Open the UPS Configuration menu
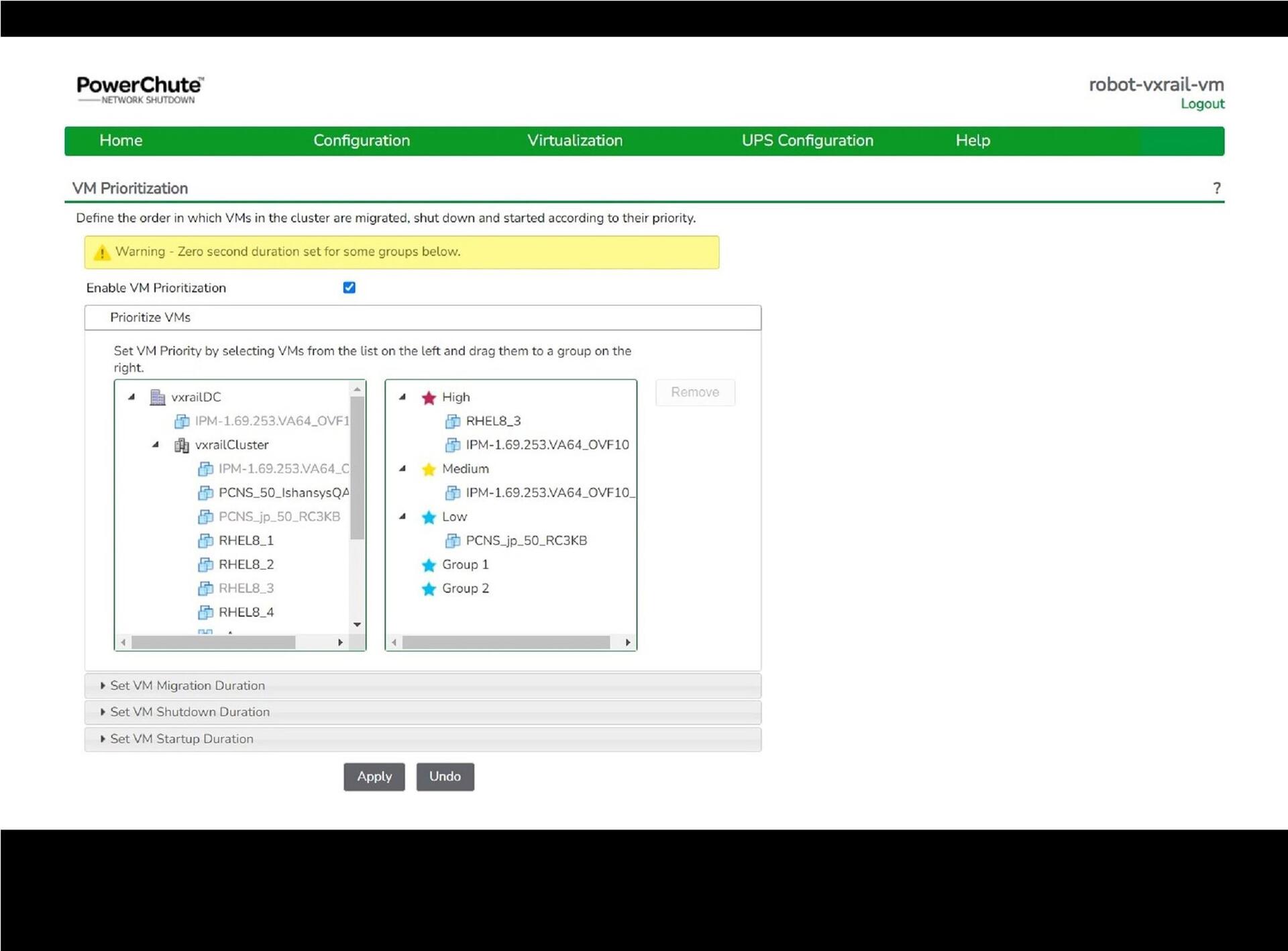1288x951 pixels. (x=807, y=141)
